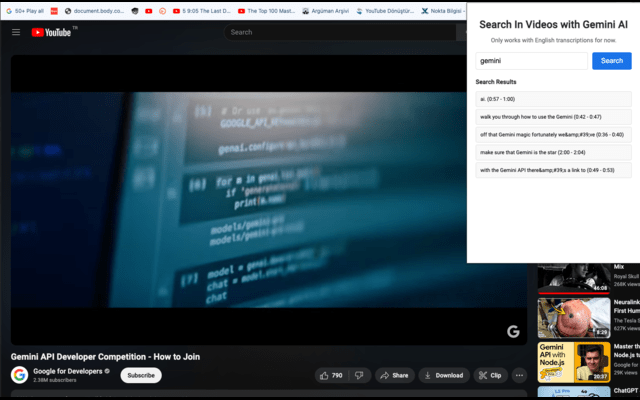Open the ChatGPT recommended video thumbnail
Screen dimensions: 640x400
click(574, 392)
